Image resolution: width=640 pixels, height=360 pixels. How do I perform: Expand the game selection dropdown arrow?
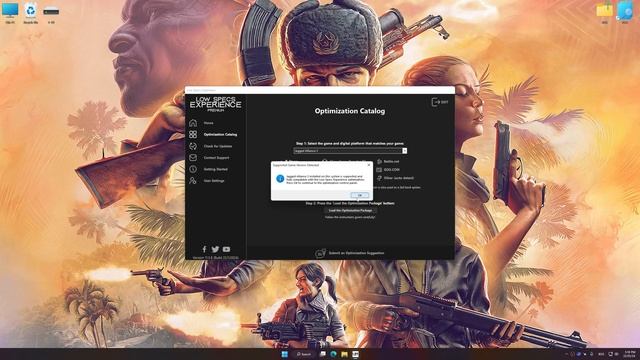point(404,151)
